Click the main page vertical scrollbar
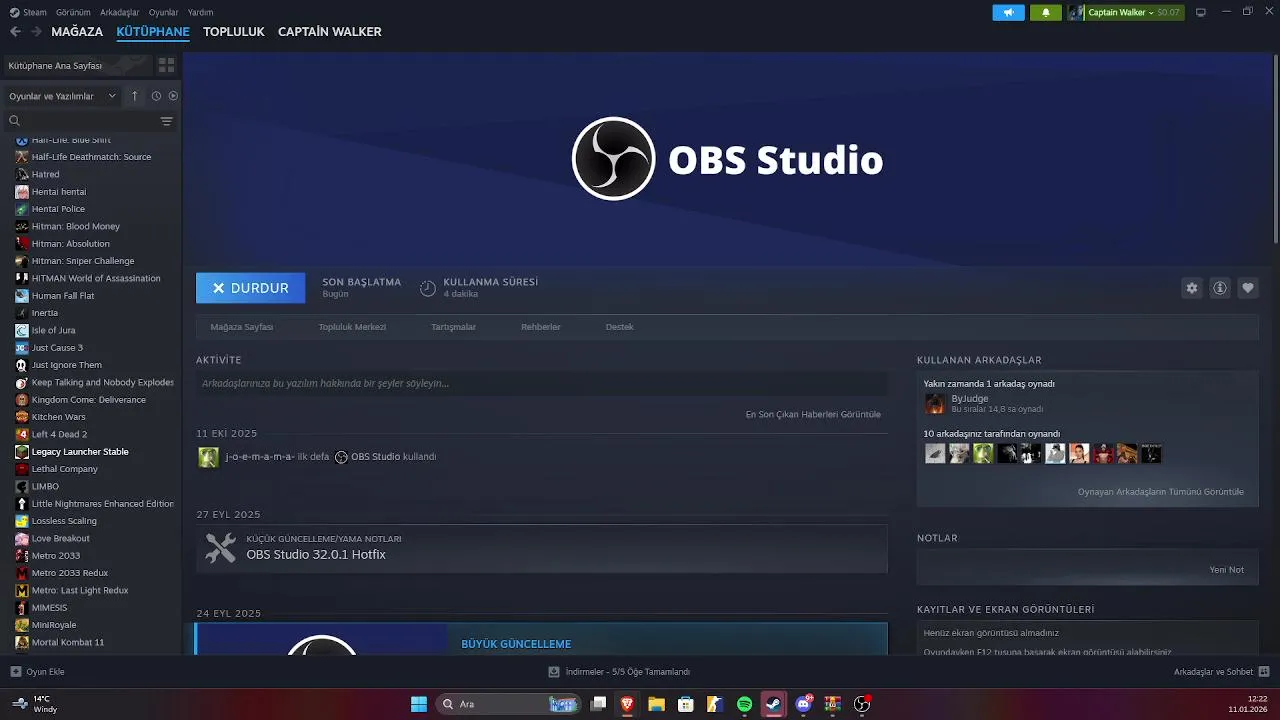The height and width of the screenshot is (720, 1280). [x=1274, y=147]
